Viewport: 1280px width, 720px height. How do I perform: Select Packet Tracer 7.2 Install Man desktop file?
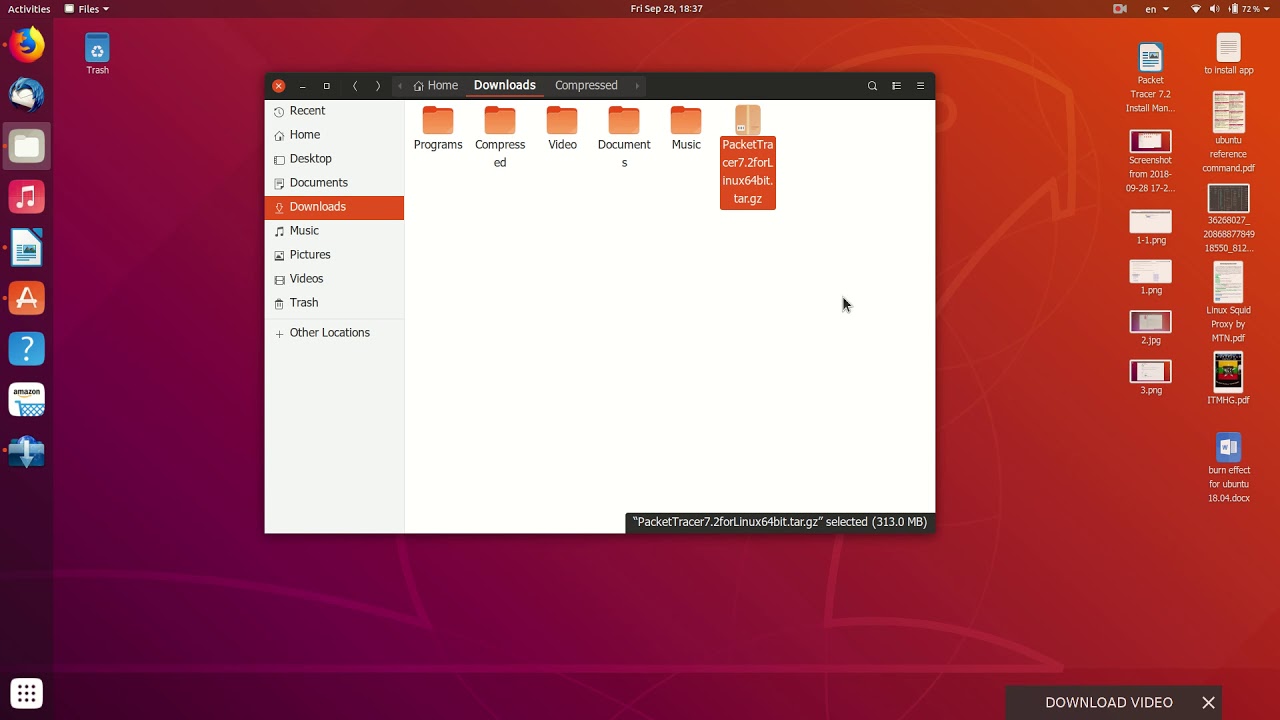pos(1150,78)
